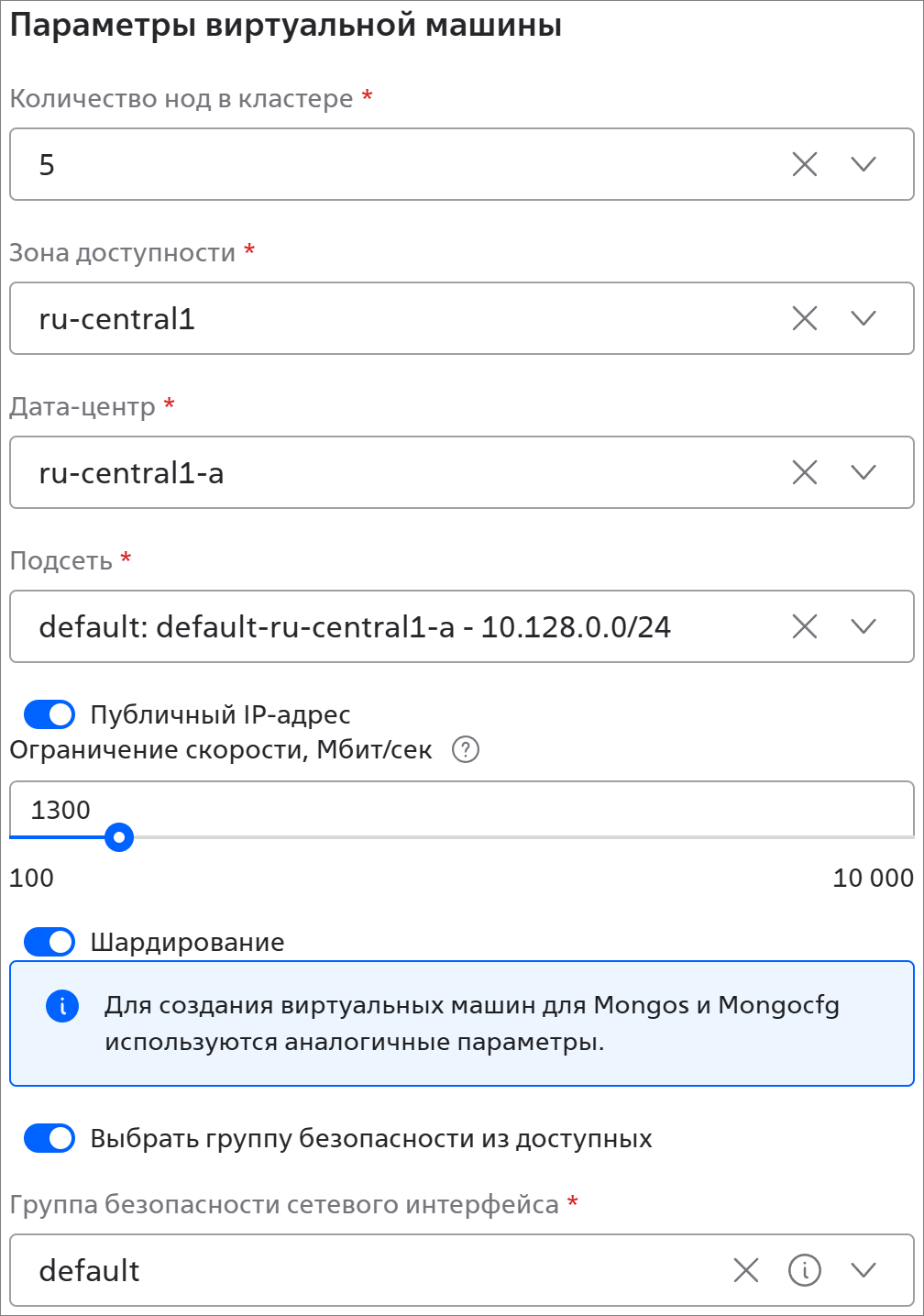Viewport: 924px width, 1316px height.
Task: Expand the Дата-центр dropdown
Action: click(863, 472)
